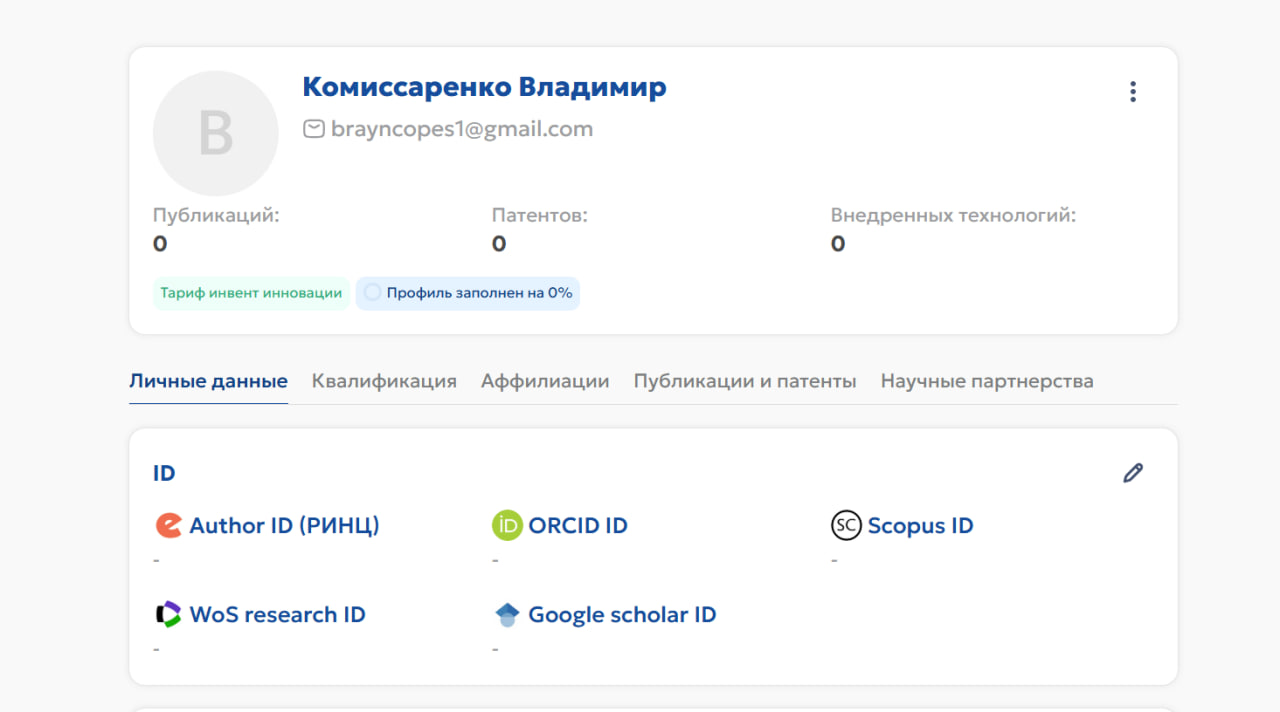
Task: Open the three-dot profile options menu
Action: pyautogui.click(x=1132, y=92)
